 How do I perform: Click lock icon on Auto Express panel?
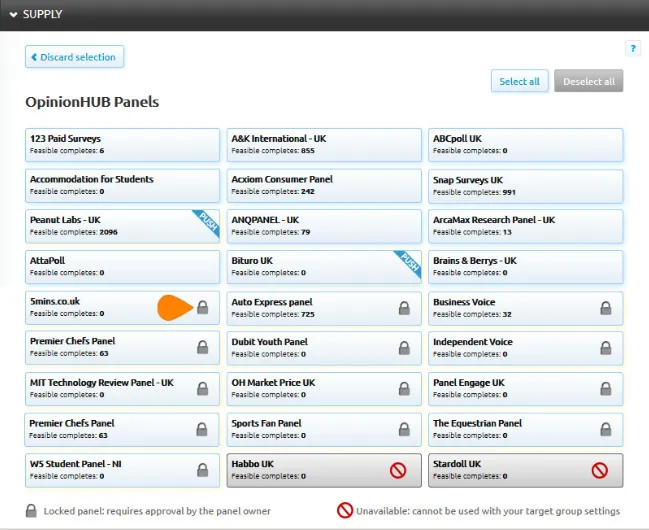point(404,308)
